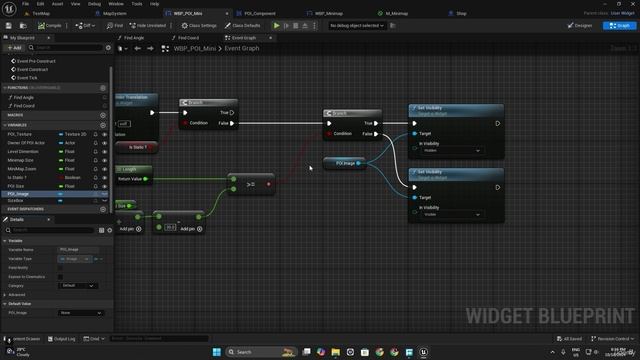Toggle eye visibility for POI_Texture variable

104,134
